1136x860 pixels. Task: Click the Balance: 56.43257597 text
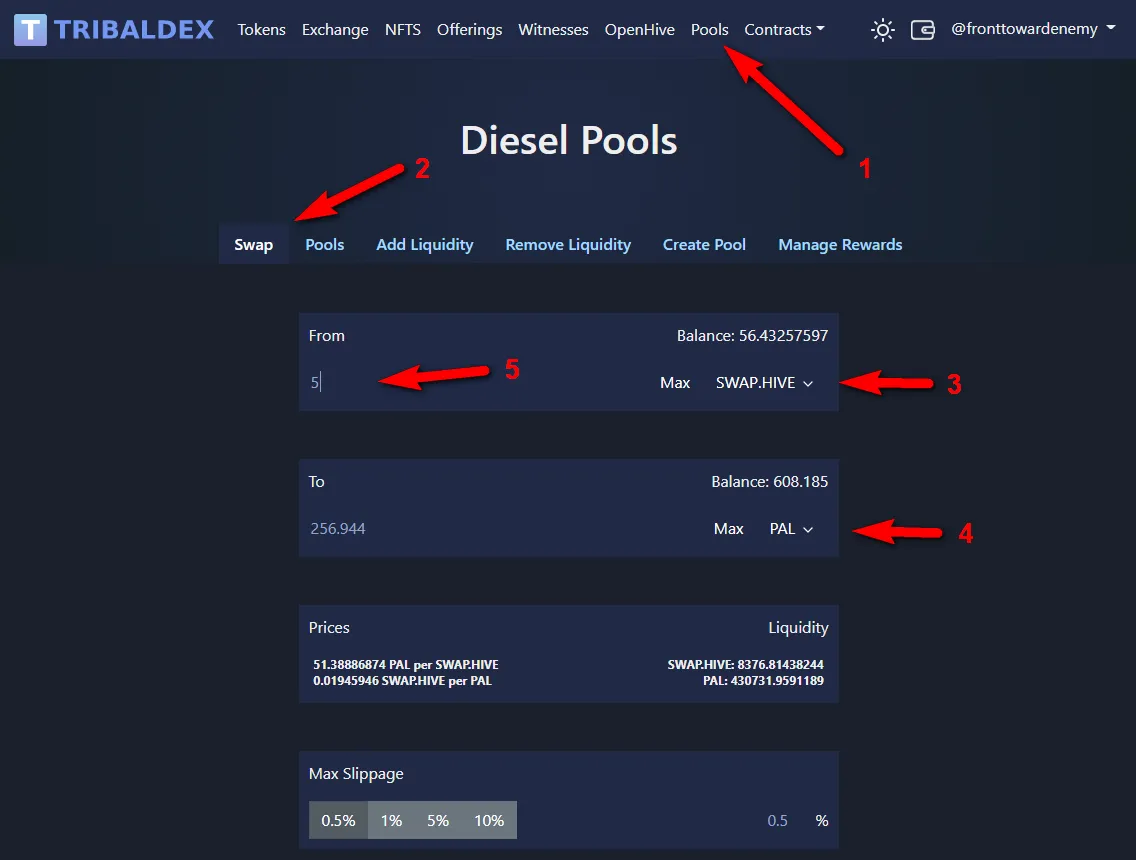752,335
